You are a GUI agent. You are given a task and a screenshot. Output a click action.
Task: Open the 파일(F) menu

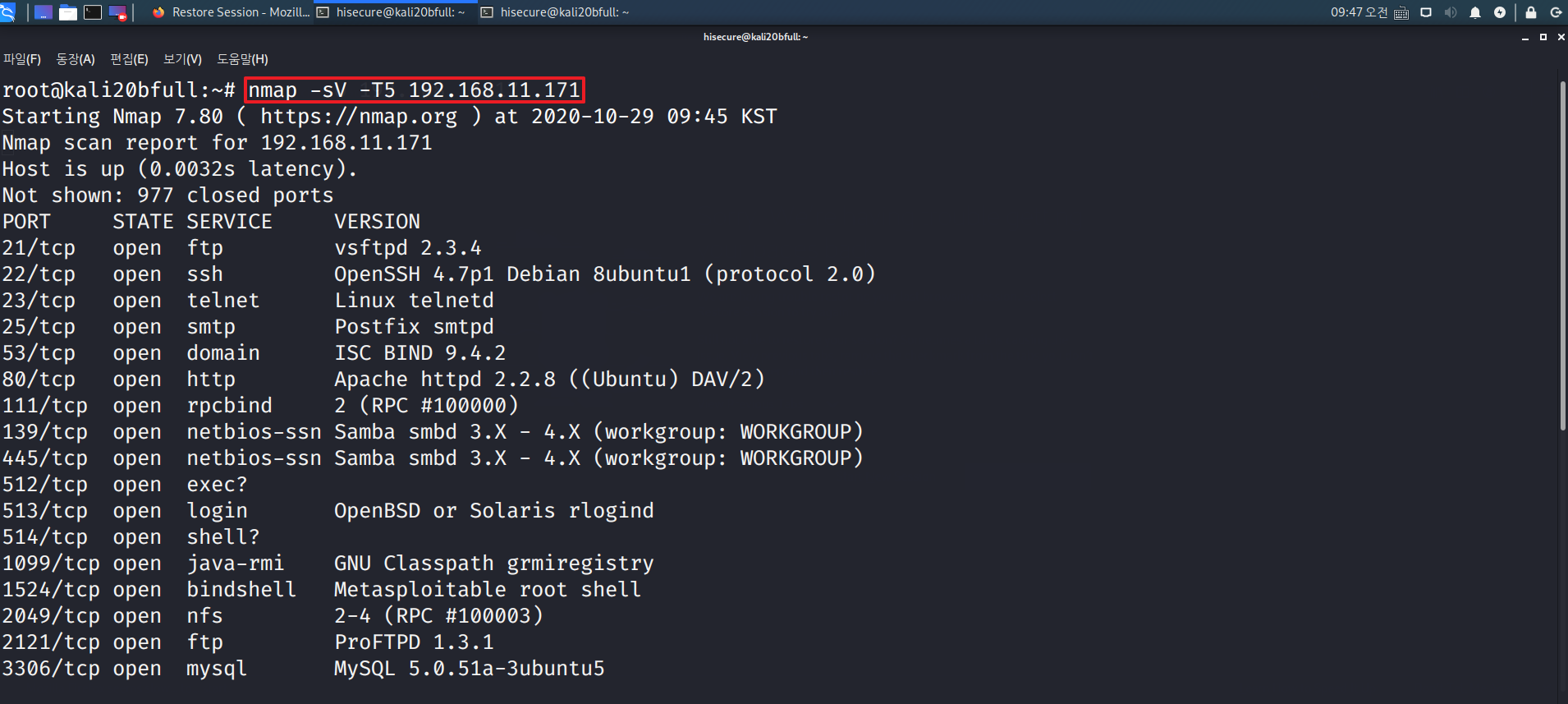click(22, 59)
